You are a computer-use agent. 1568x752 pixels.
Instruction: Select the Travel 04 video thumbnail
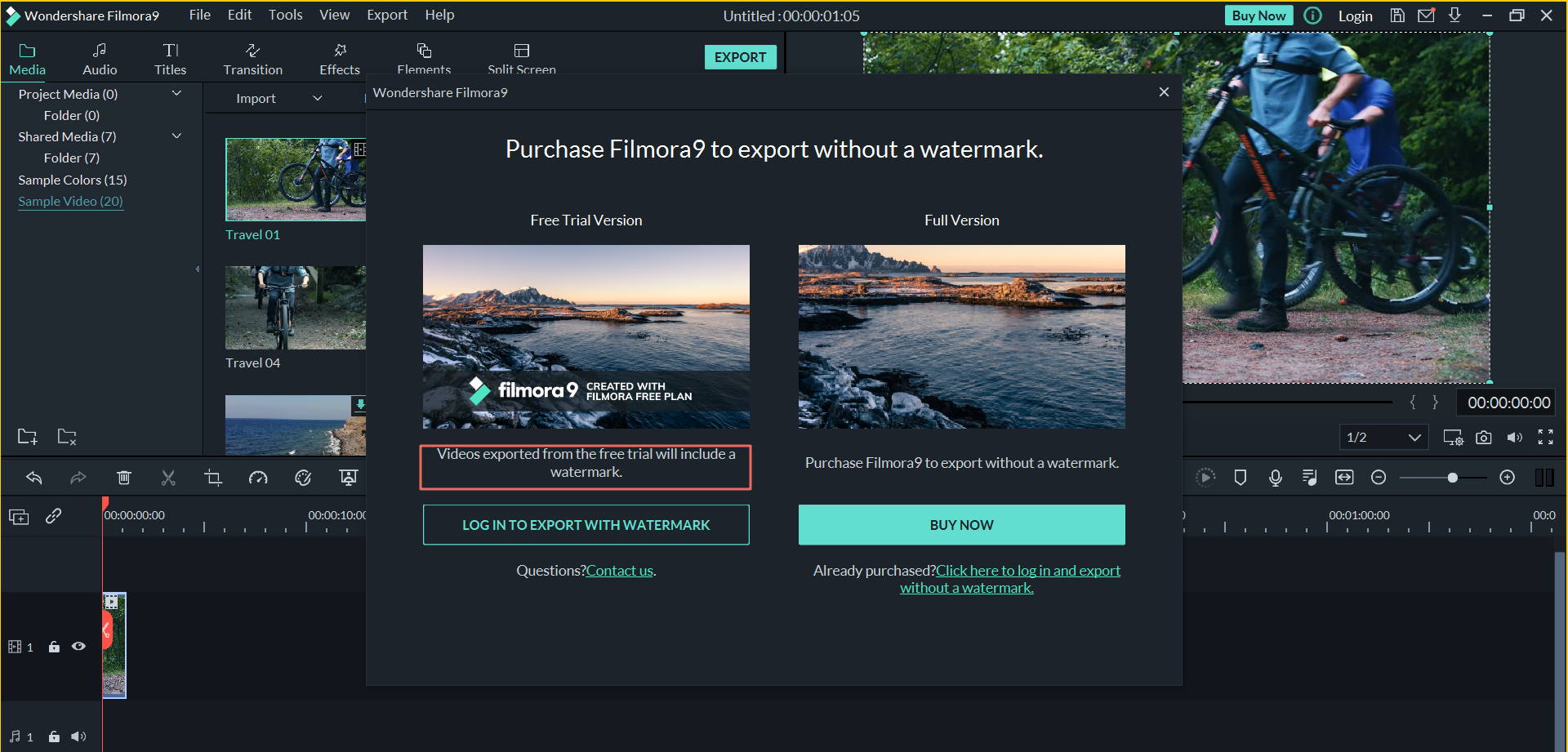point(295,308)
